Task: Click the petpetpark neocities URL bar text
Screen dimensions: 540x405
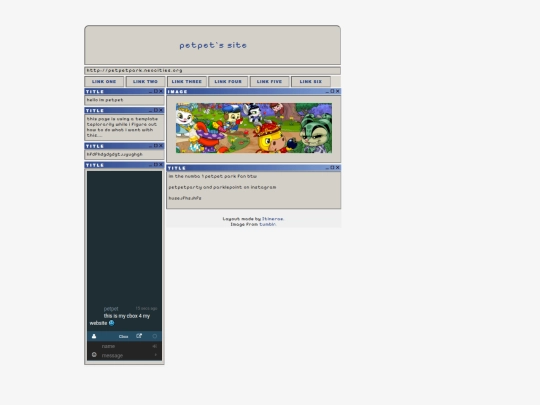Action: pyautogui.click(x=134, y=70)
